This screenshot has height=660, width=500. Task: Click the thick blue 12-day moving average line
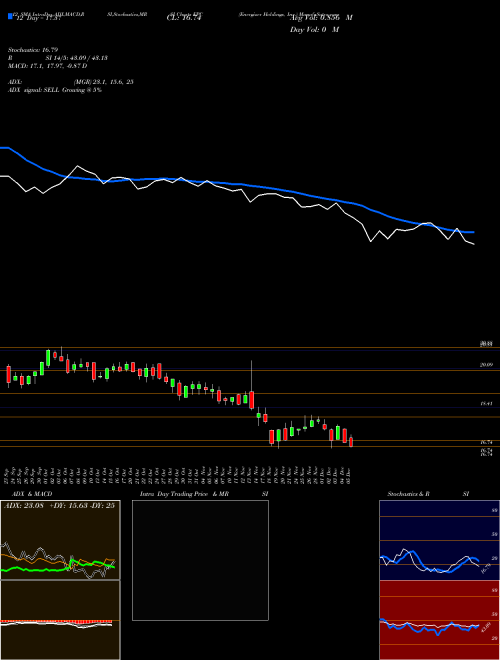click(x=236, y=184)
